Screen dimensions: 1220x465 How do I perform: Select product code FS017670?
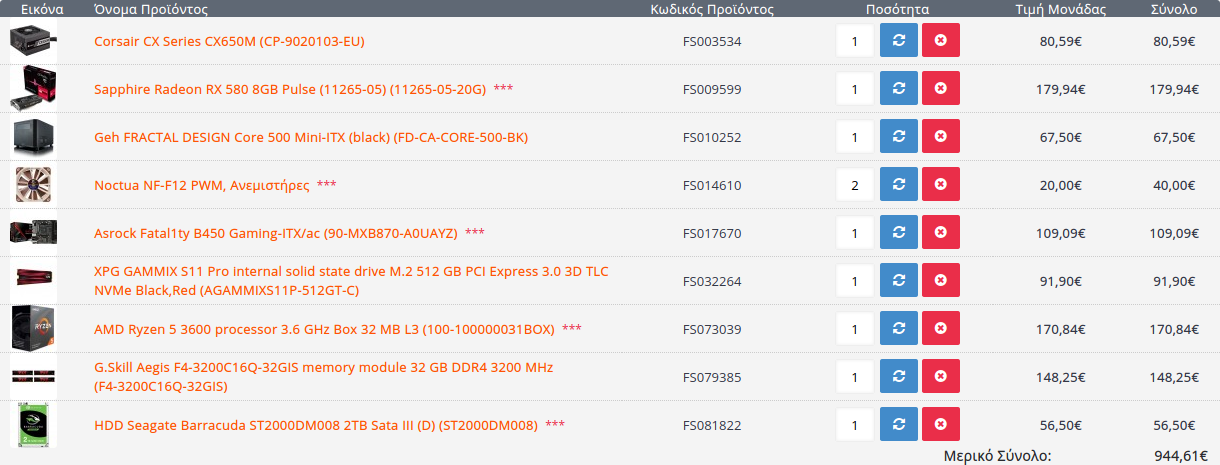coord(712,233)
